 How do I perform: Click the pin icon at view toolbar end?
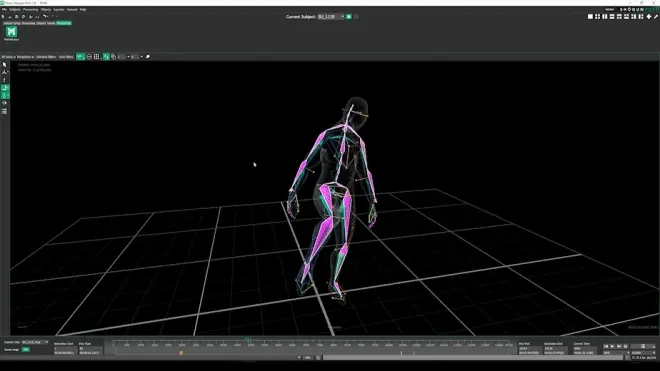tap(148, 56)
